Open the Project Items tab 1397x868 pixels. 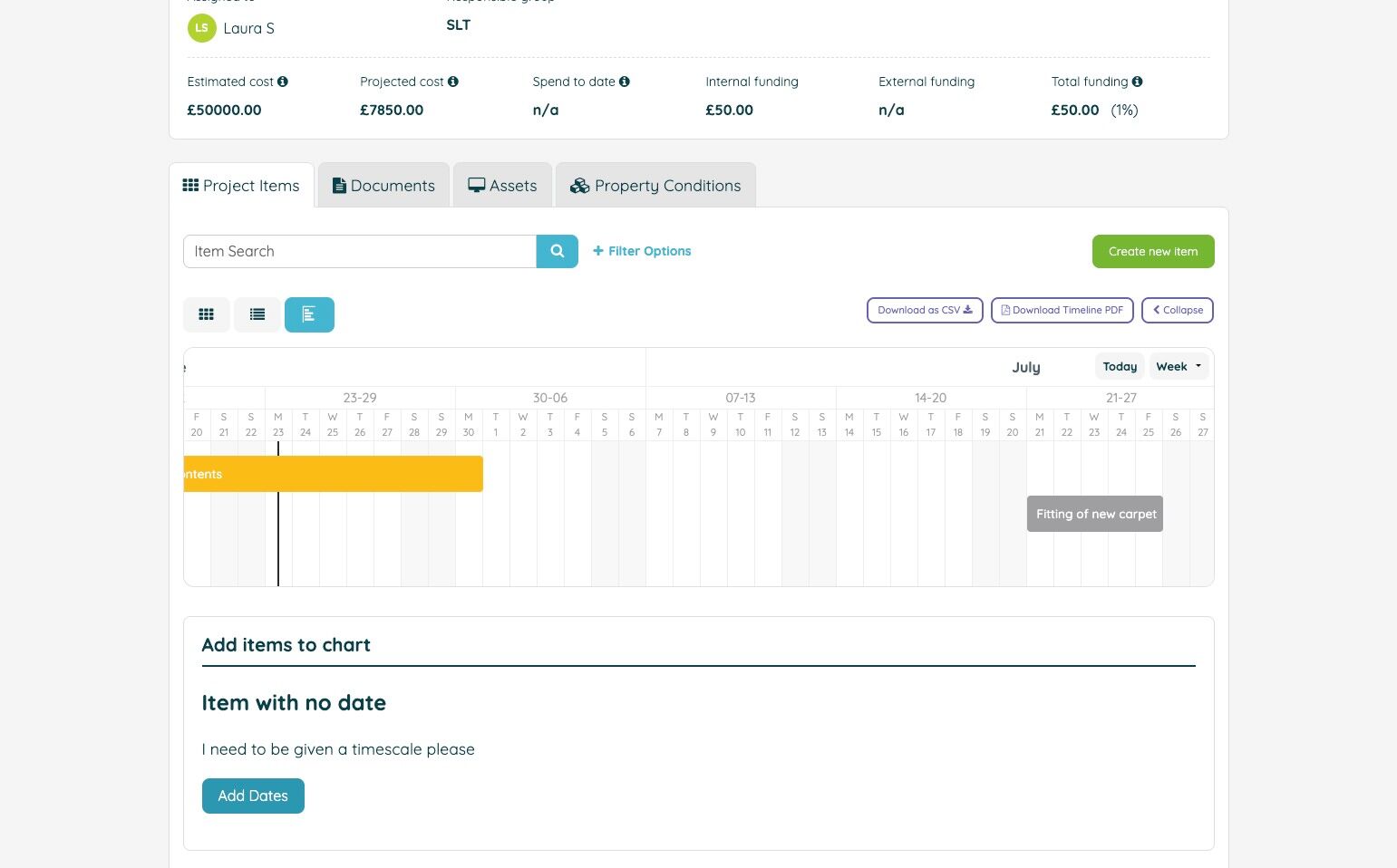[x=241, y=186]
